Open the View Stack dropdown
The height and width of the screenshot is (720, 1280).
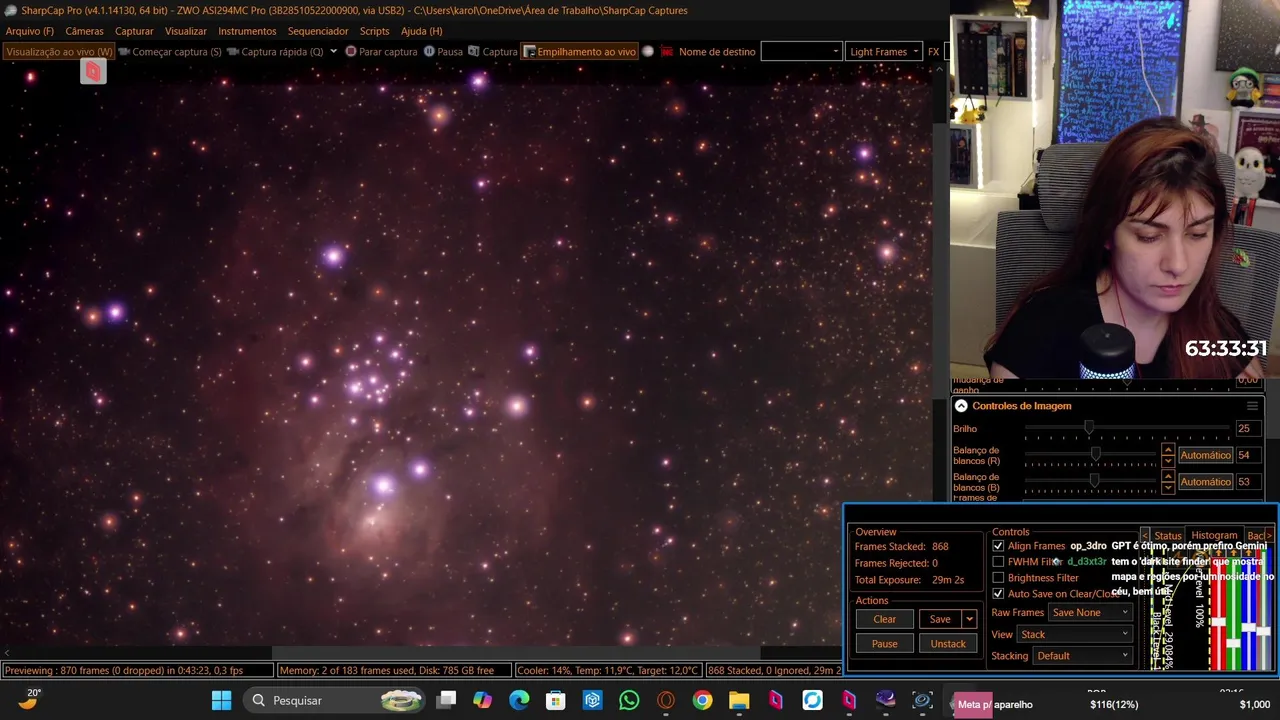pos(1074,634)
